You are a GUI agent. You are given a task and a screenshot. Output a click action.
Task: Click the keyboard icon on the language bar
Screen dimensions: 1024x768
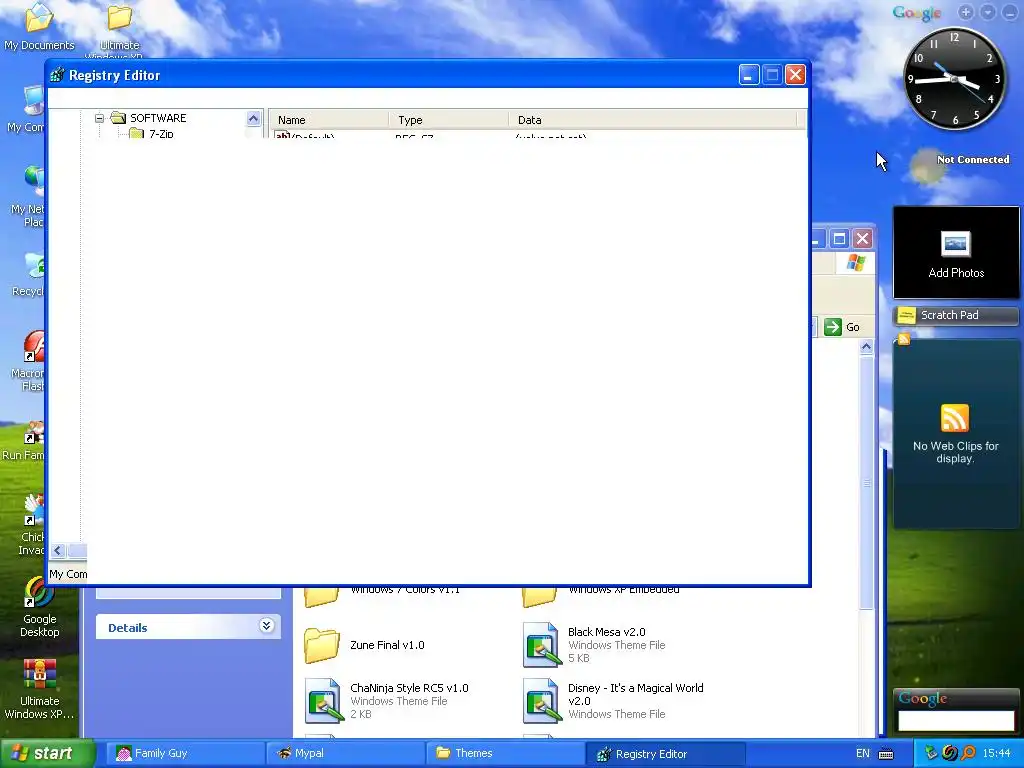coord(886,754)
